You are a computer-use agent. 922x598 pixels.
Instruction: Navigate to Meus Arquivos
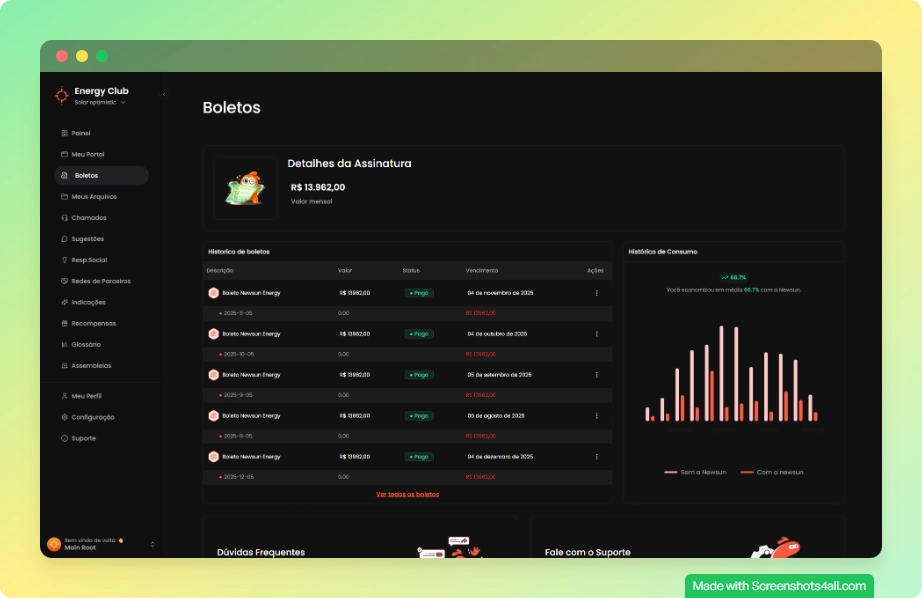(94, 197)
